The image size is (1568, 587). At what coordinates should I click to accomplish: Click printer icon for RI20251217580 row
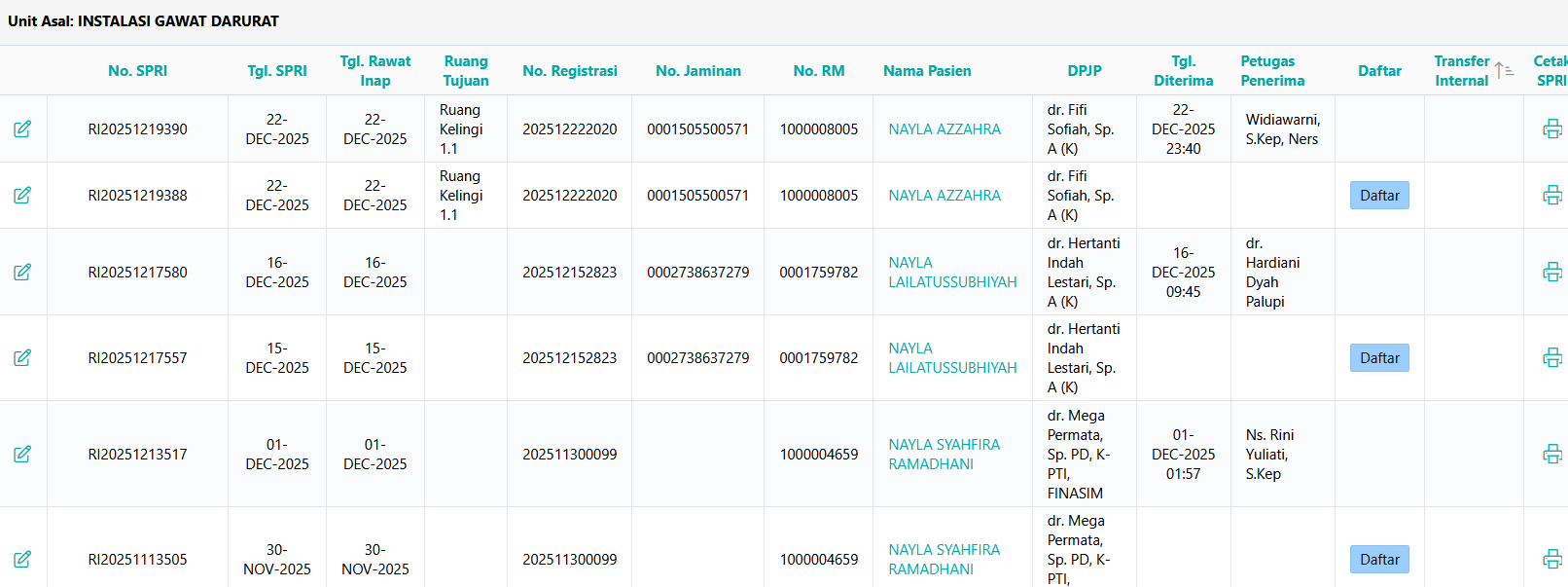[x=1551, y=272]
